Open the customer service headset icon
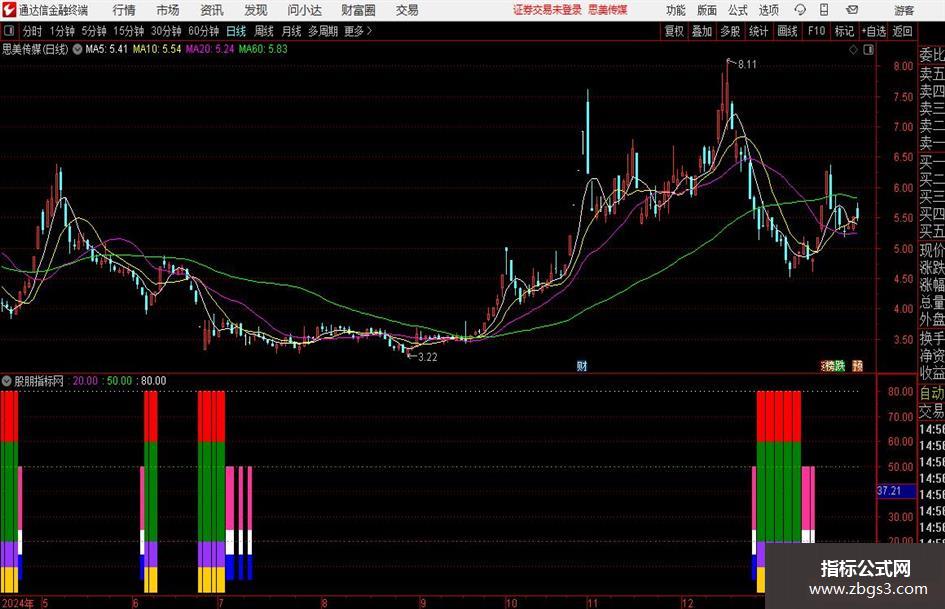The width and height of the screenshot is (945, 609). (x=800, y=10)
